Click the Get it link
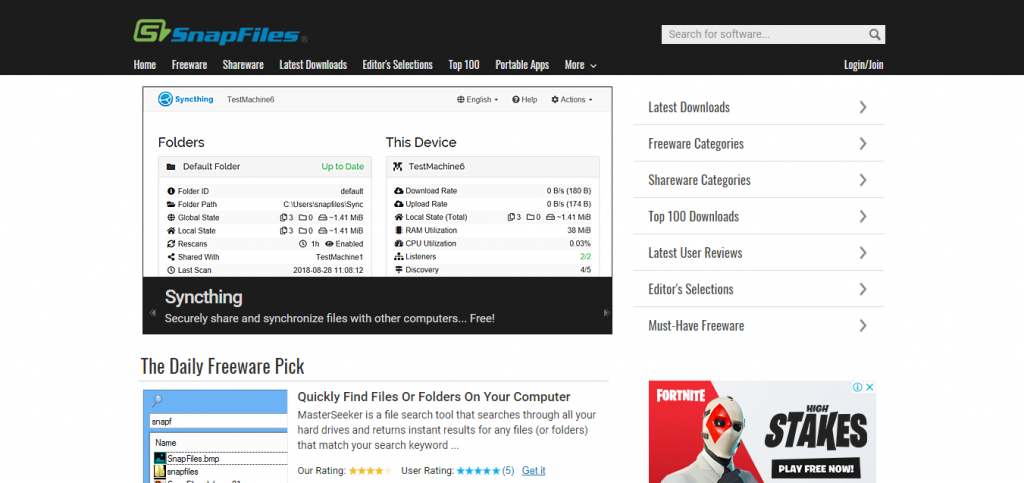1024x483 pixels. coord(534,471)
